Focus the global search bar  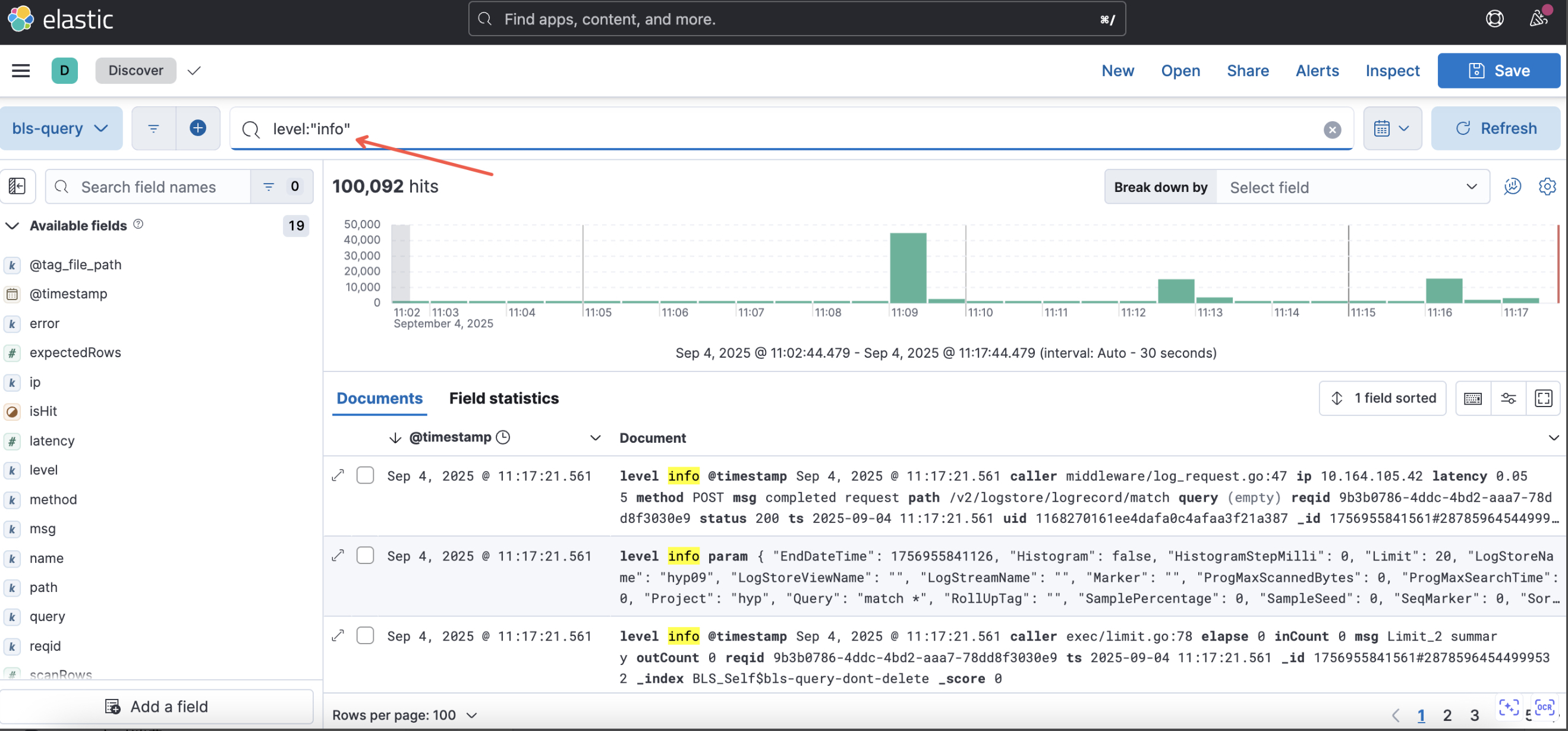pyautogui.click(x=797, y=19)
